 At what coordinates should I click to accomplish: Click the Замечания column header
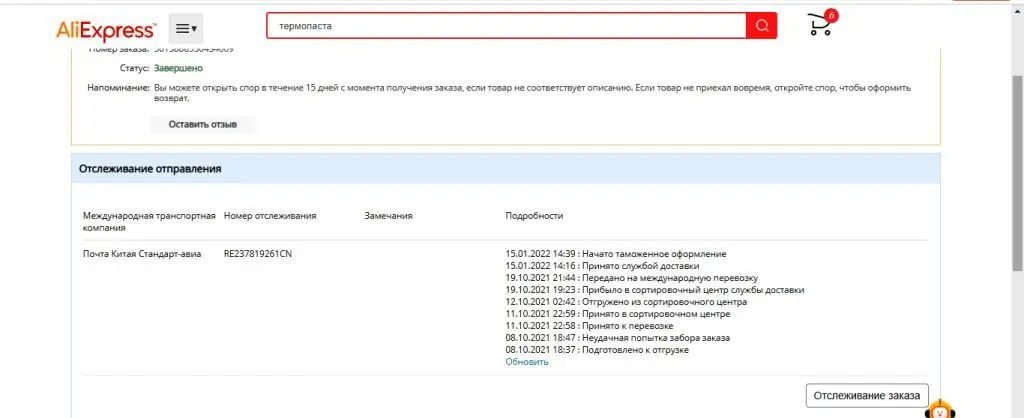click(x=389, y=216)
